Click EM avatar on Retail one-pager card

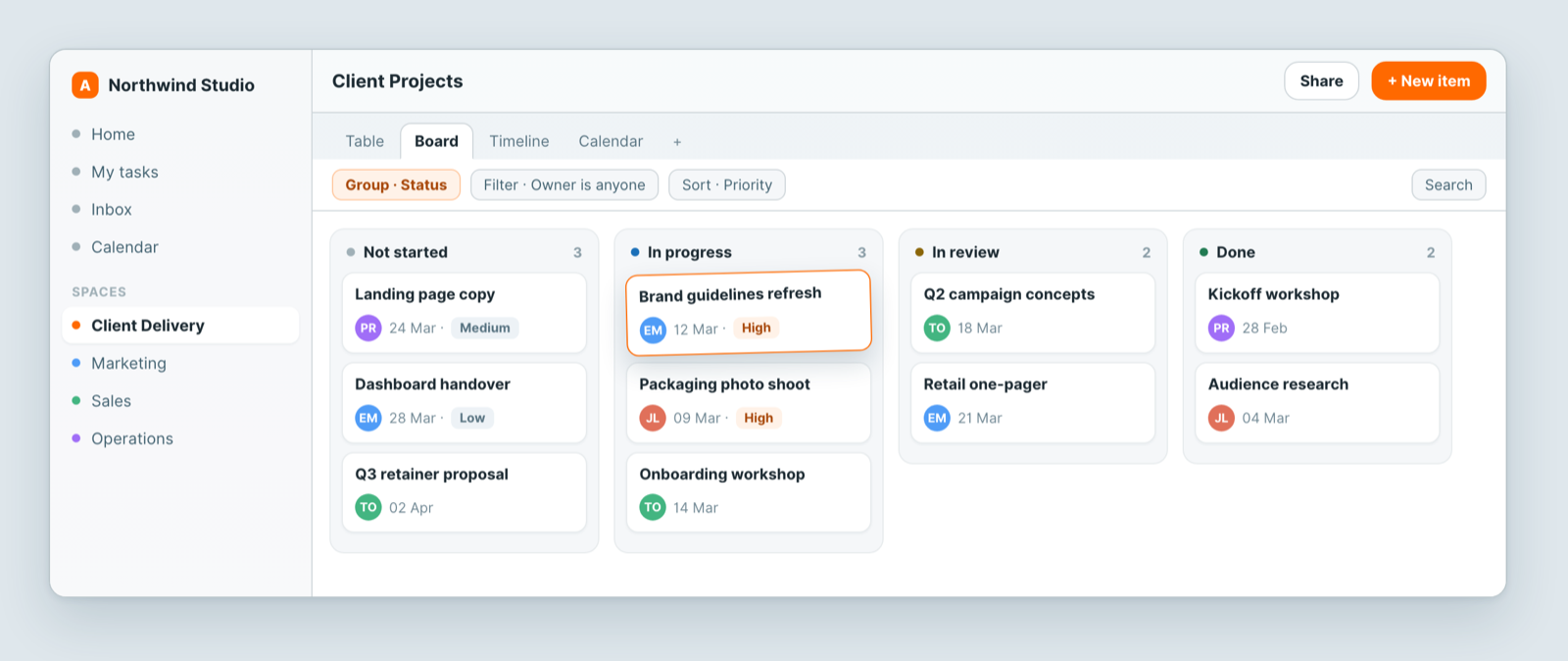click(937, 418)
